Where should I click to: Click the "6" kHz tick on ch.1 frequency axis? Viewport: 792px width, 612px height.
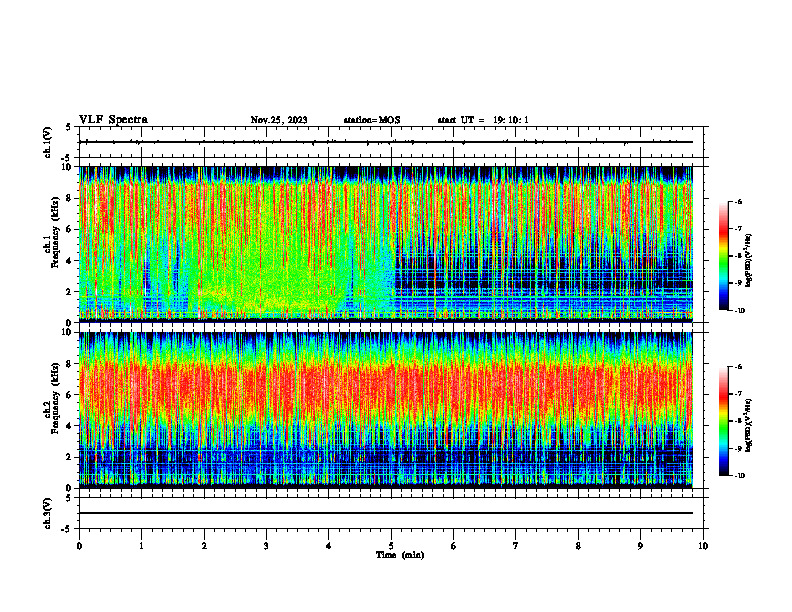(x=70, y=229)
